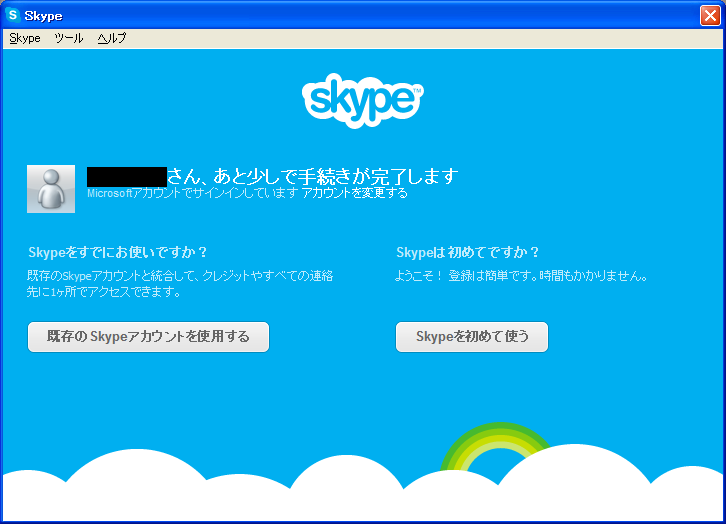Click the Skype icon in the title bar
Screen dimensions: 726x524
[13, 15]
